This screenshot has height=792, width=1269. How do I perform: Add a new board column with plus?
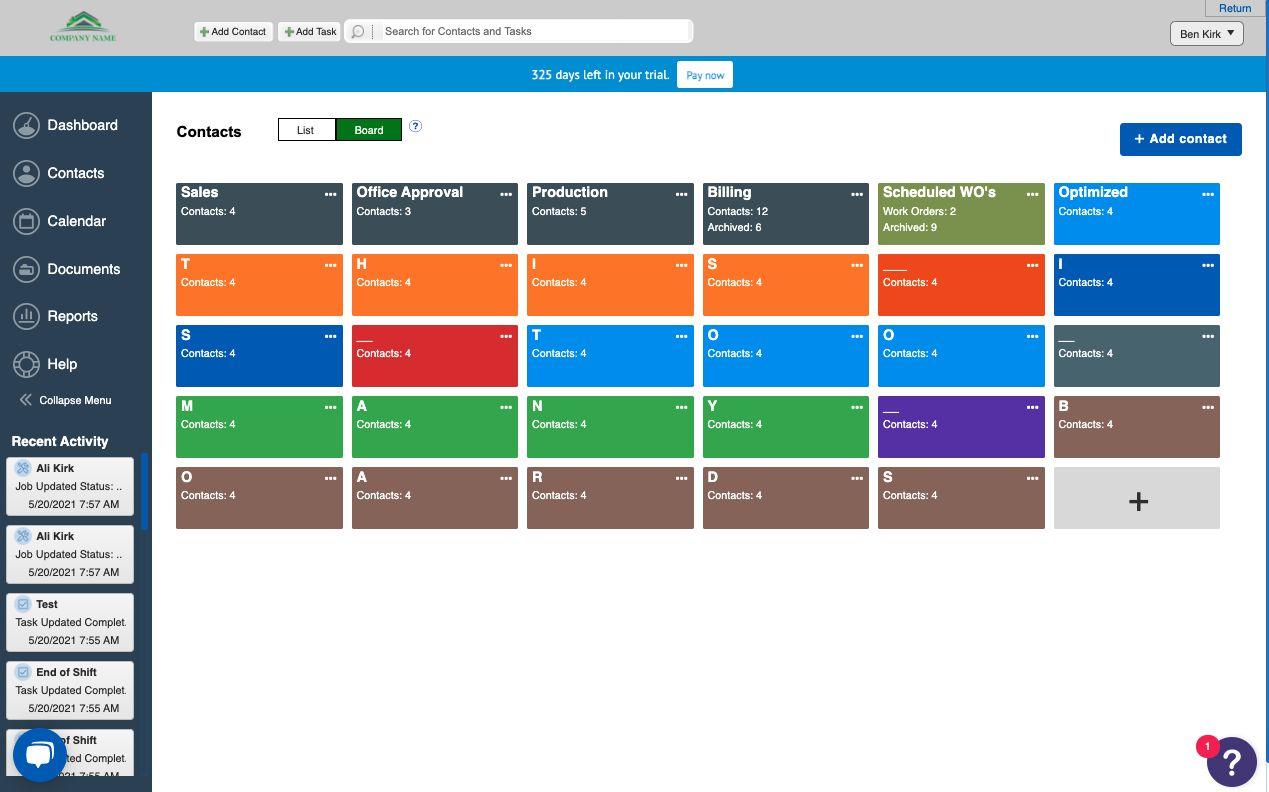(x=1137, y=498)
